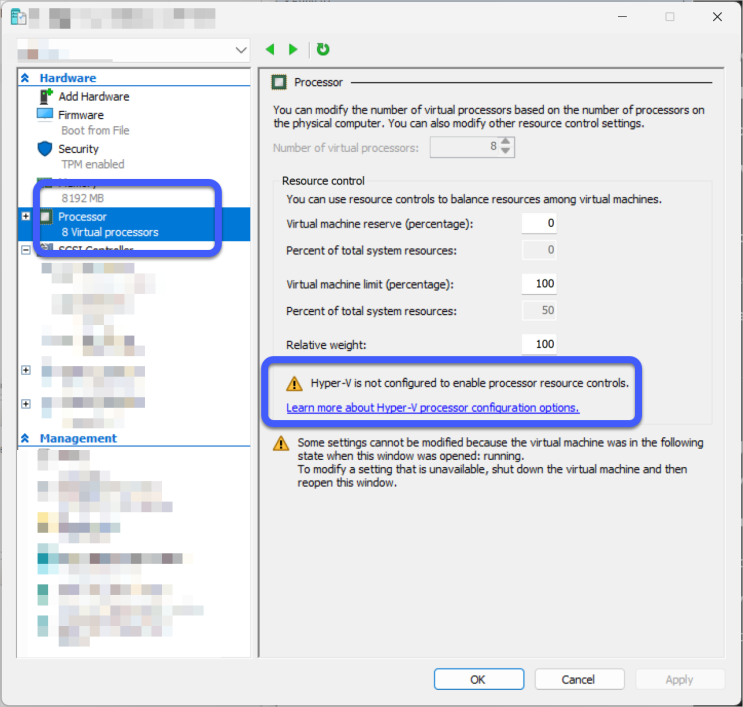The height and width of the screenshot is (707, 743).
Task: Click the settings cannot be modified warning icon
Action: 281,443
